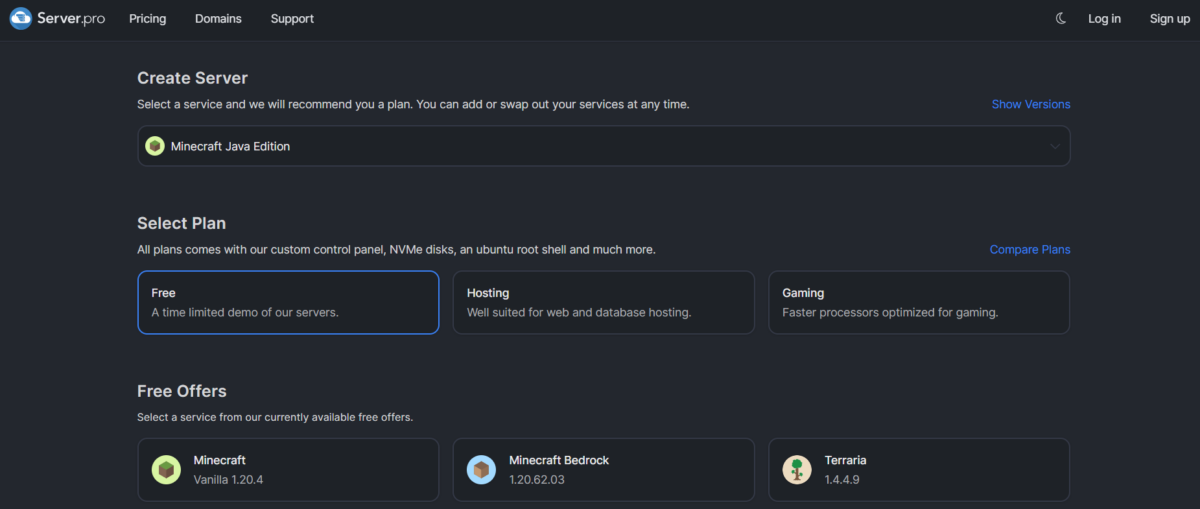The width and height of the screenshot is (1200, 509).
Task: Open the Domains menu item
Action: (218, 19)
